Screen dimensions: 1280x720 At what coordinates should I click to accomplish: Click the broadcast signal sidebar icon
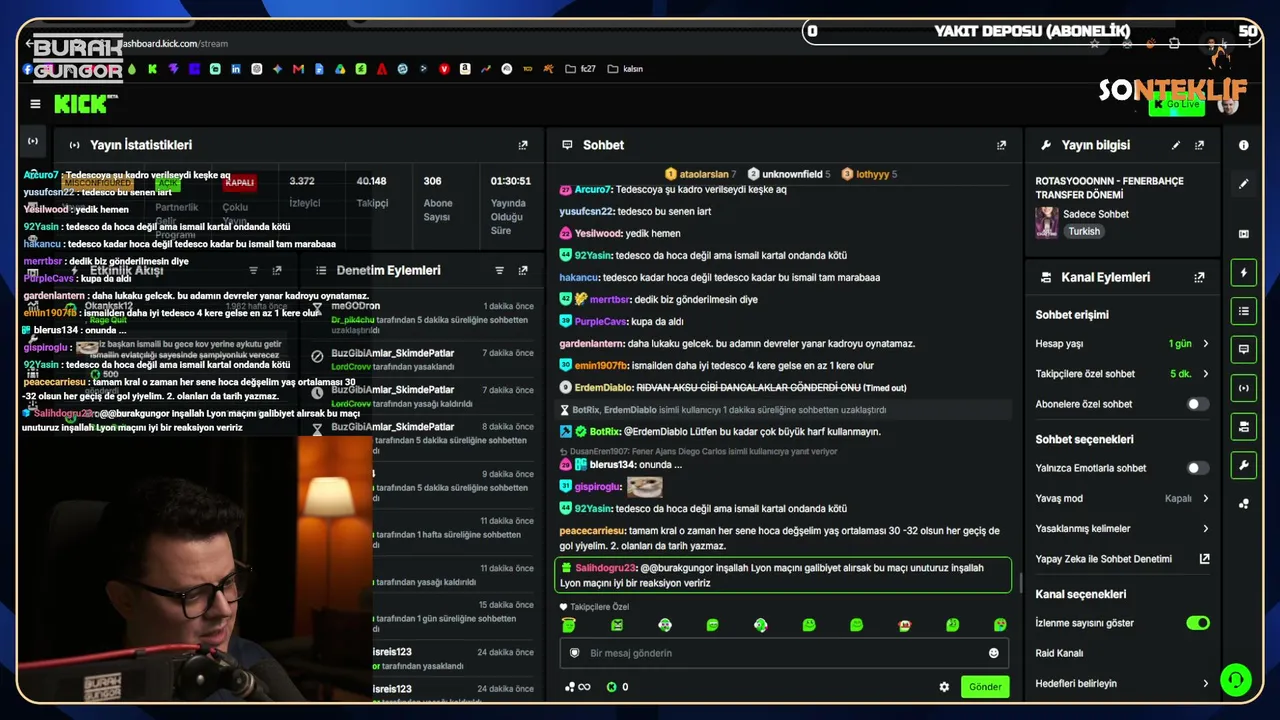(1244, 388)
